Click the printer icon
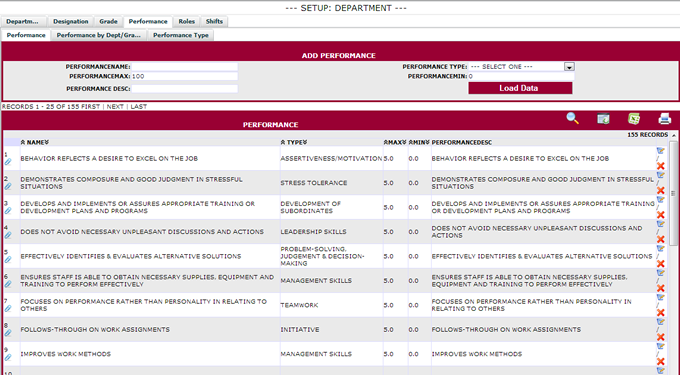680x375 pixels. [x=664, y=118]
